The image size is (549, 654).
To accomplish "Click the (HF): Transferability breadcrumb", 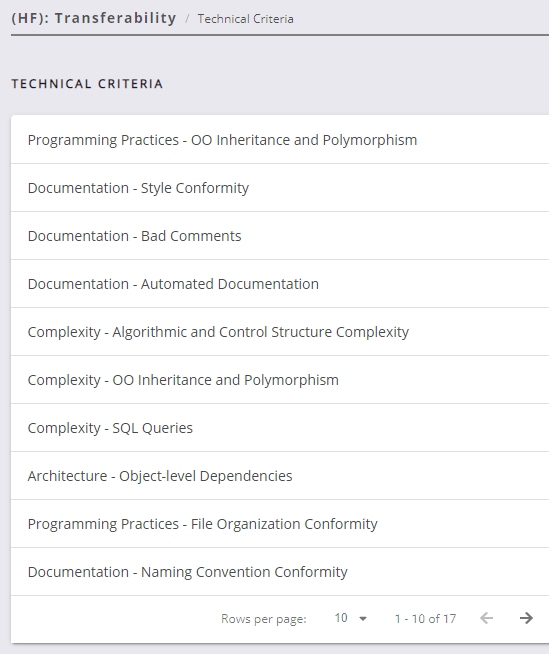I will coord(94,18).
